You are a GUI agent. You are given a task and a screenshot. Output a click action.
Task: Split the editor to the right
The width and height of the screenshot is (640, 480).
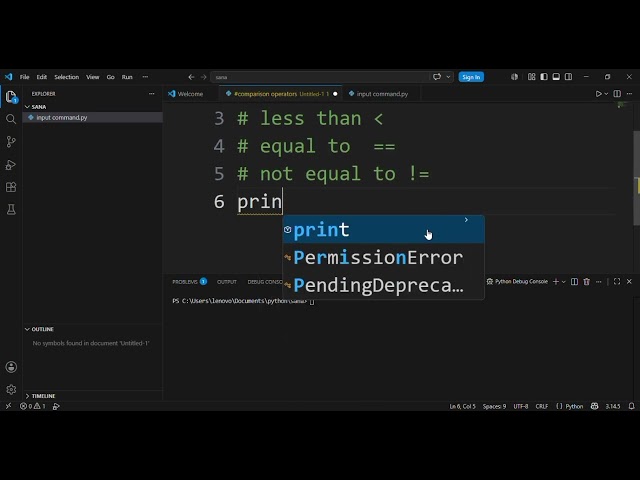(x=617, y=94)
